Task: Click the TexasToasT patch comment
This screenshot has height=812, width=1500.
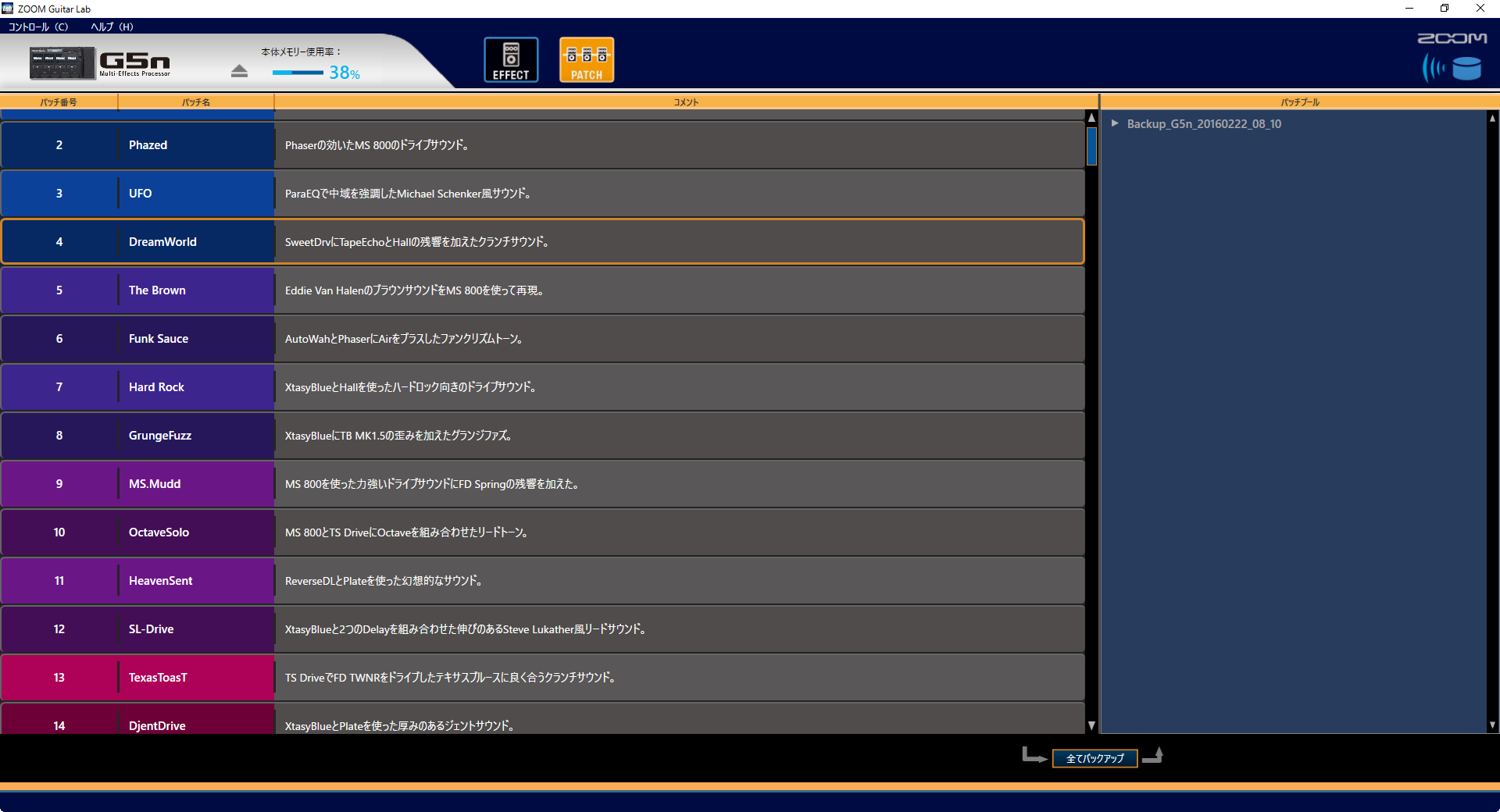Action: pyautogui.click(x=450, y=678)
